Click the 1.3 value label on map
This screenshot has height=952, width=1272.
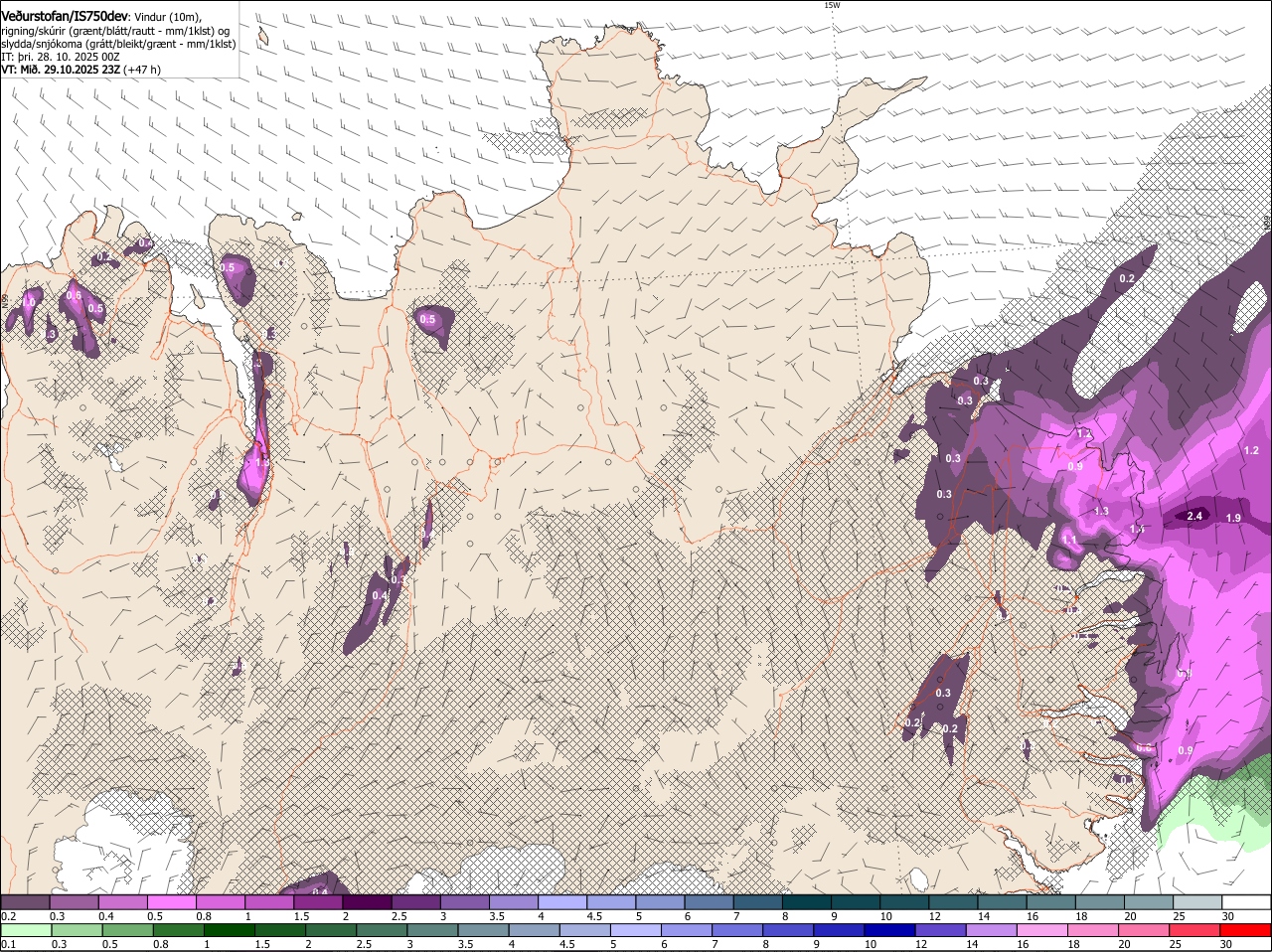coord(1101,511)
